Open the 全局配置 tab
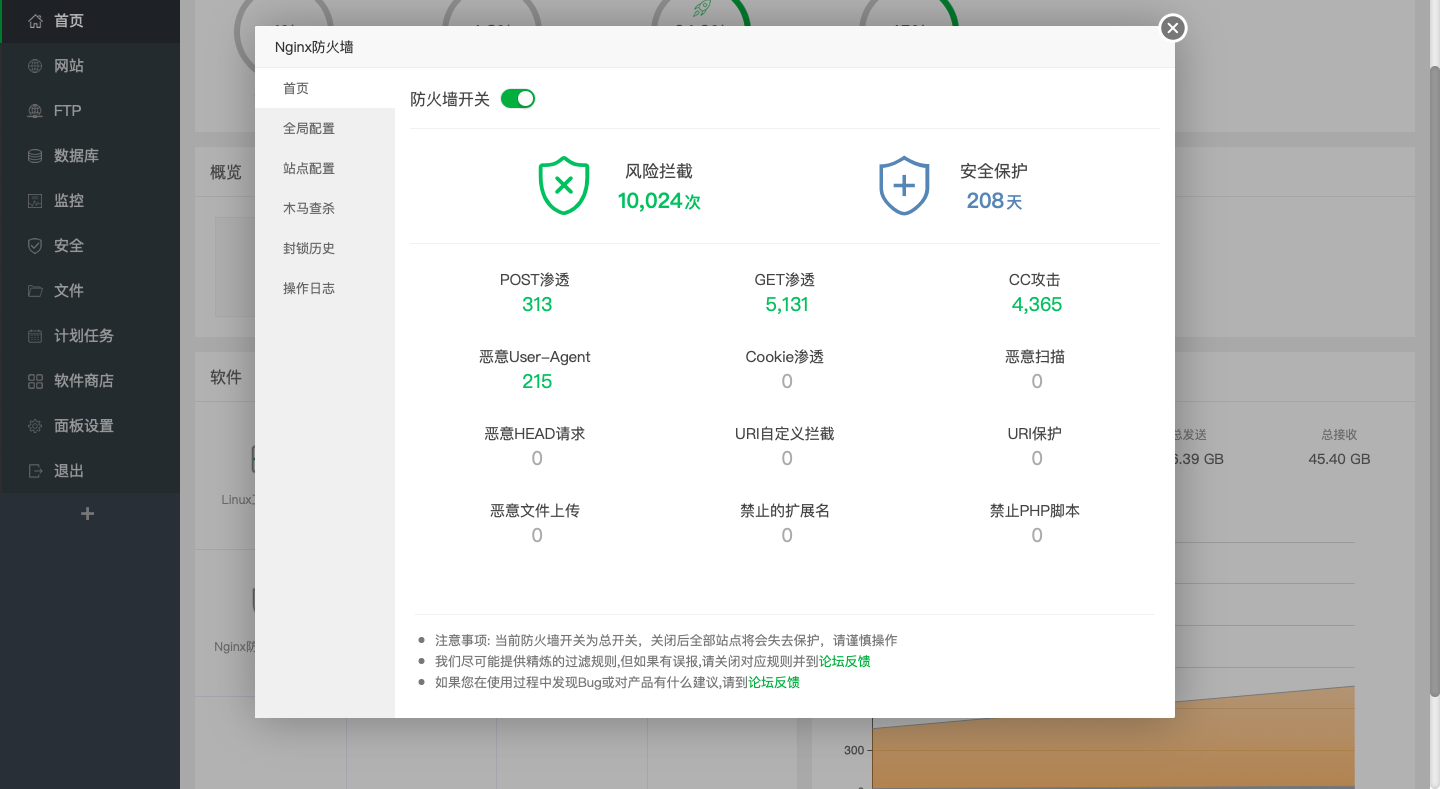The image size is (1440, 789). 325,128
